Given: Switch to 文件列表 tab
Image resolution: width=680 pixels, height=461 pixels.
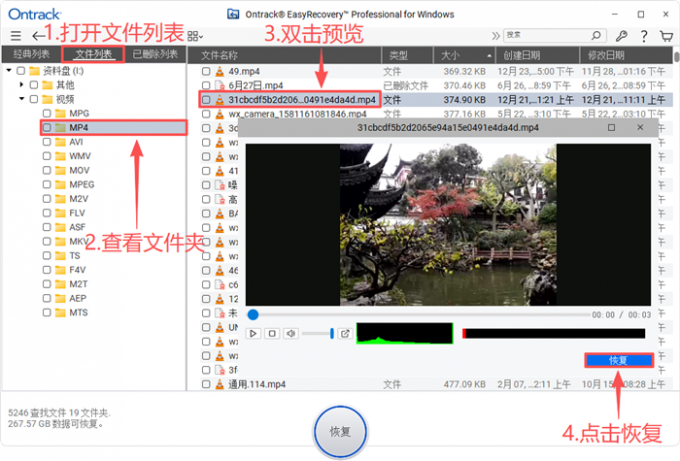Looking at the screenshot, I should [x=94, y=54].
